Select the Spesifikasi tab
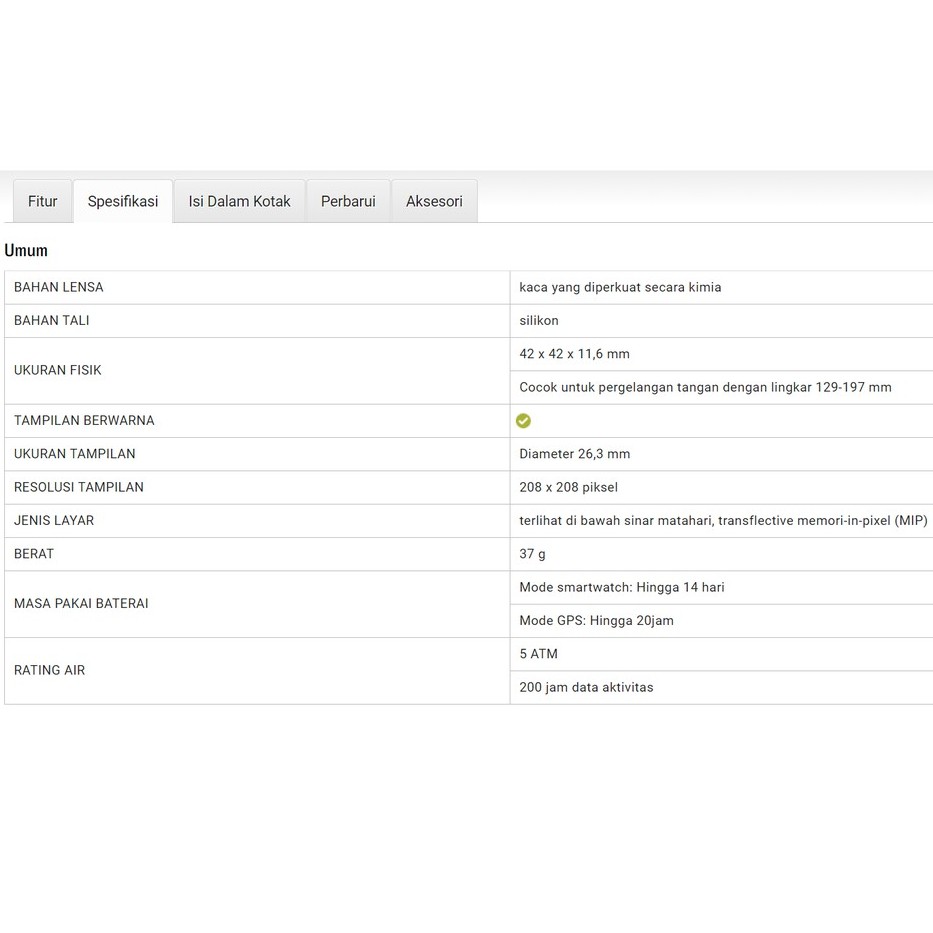The height and width of the screenshot is (933, 933). (x=123, y=201)
